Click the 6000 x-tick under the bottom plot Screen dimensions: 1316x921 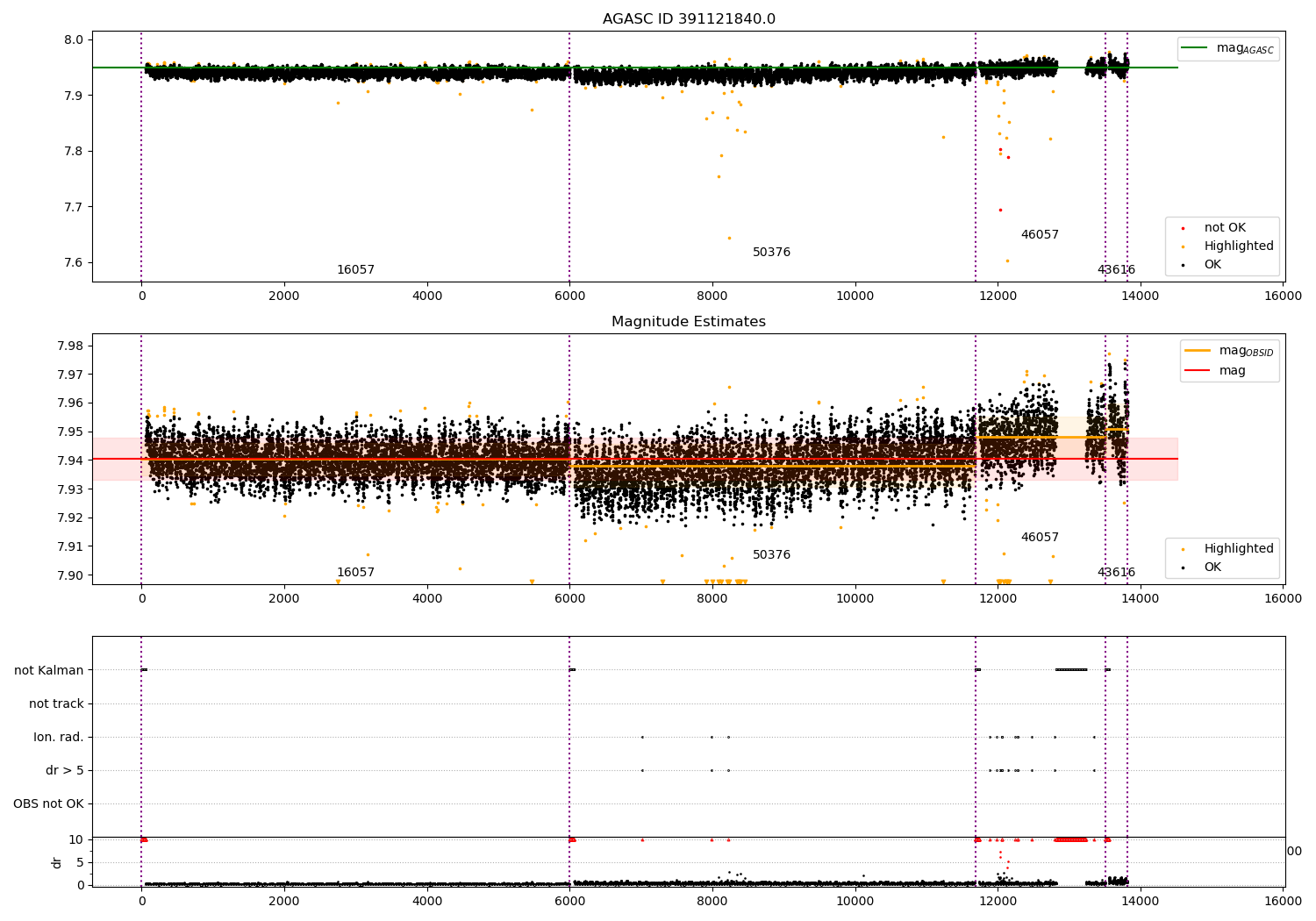569,901
